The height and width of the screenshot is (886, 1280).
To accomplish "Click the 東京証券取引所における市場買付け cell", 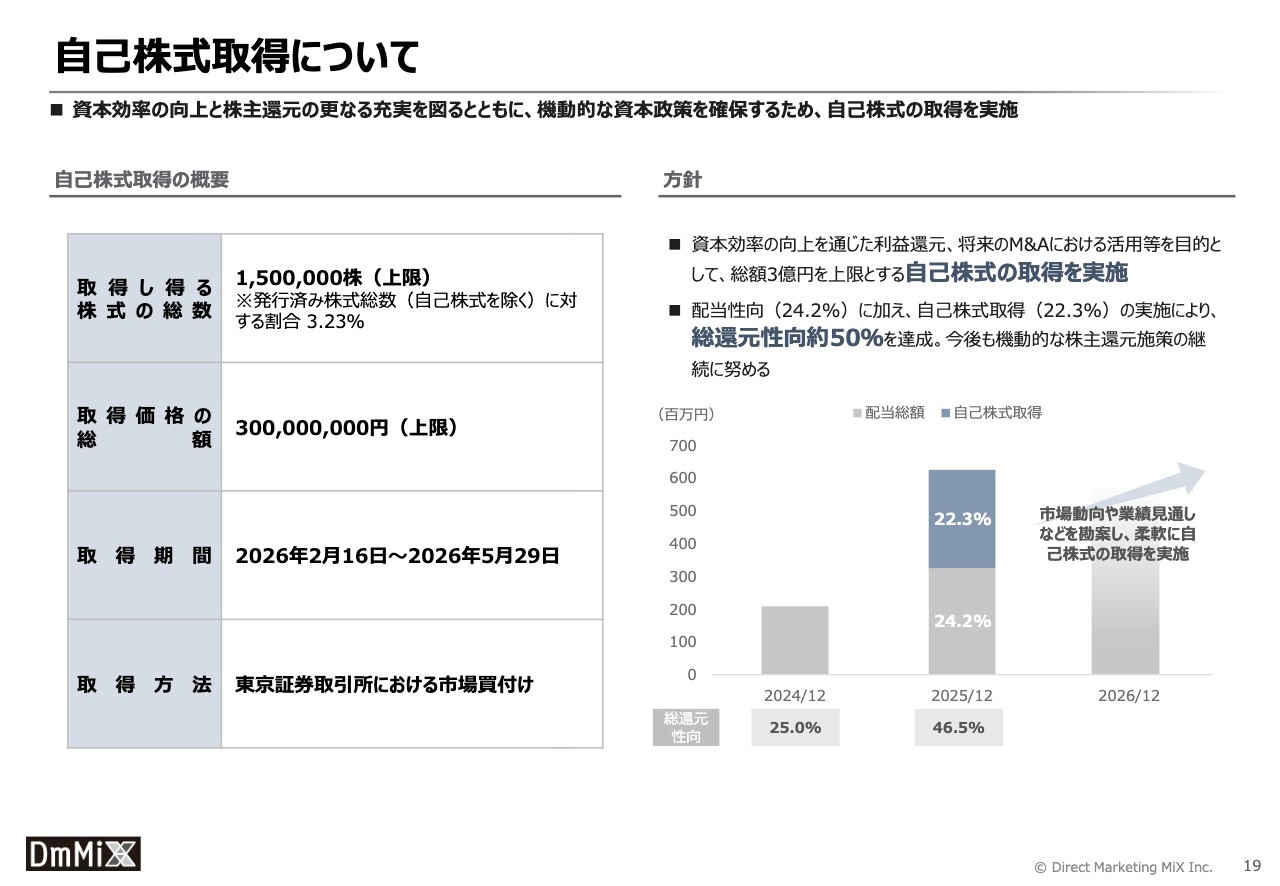I will point(411,685).
